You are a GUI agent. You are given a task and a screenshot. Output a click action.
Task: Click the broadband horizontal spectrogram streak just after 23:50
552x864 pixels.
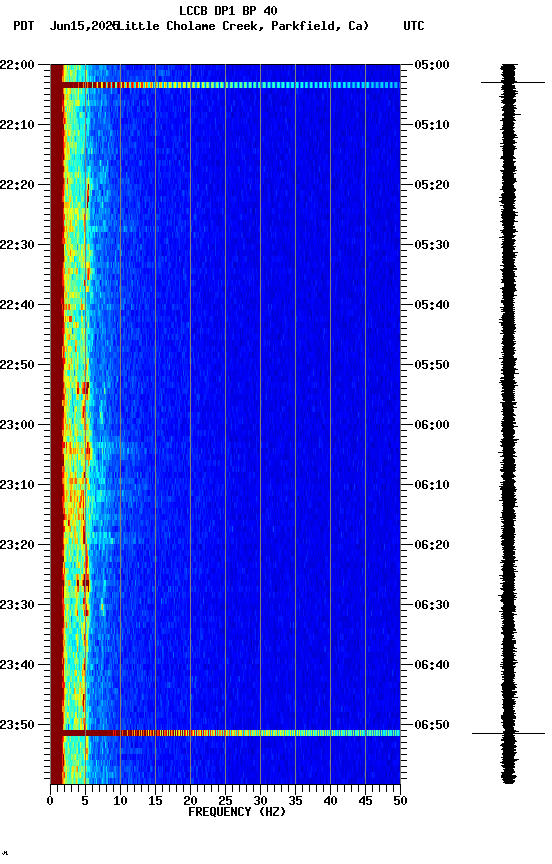pos(231,733)
